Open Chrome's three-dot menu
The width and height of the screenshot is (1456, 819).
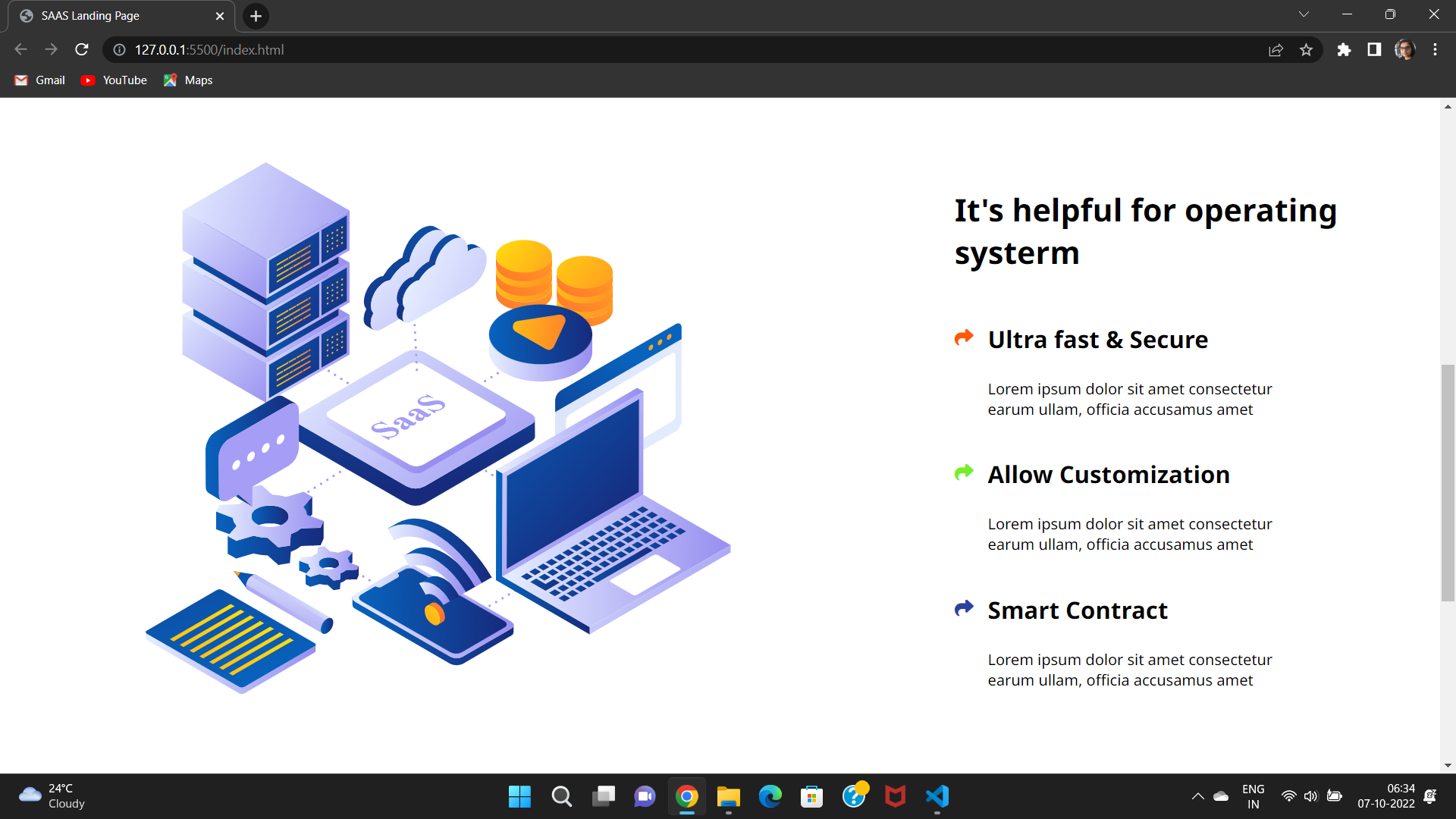(1435, 49)
